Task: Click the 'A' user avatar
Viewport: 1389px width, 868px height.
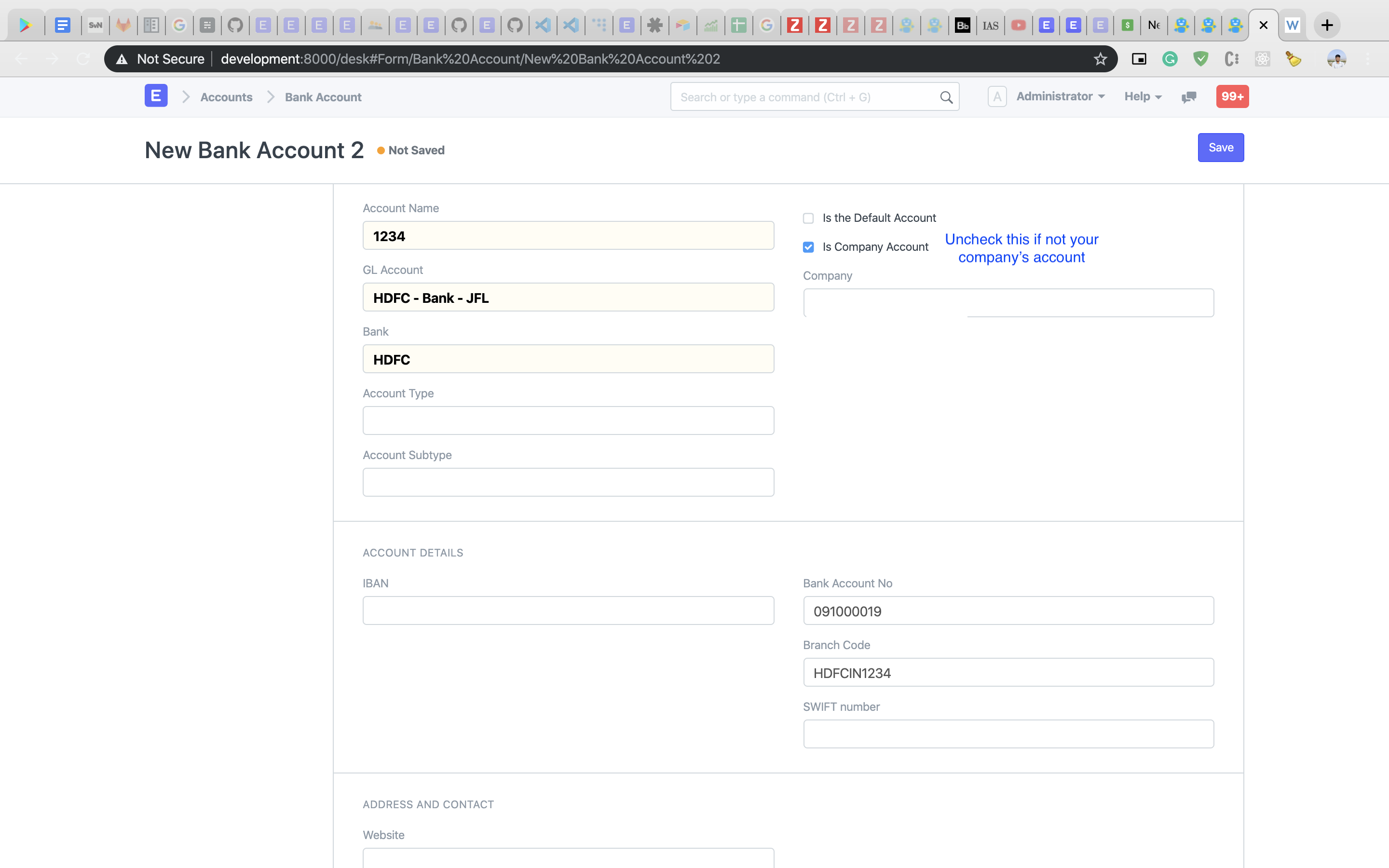Action: pyautogui.click(x=997, y=96)
